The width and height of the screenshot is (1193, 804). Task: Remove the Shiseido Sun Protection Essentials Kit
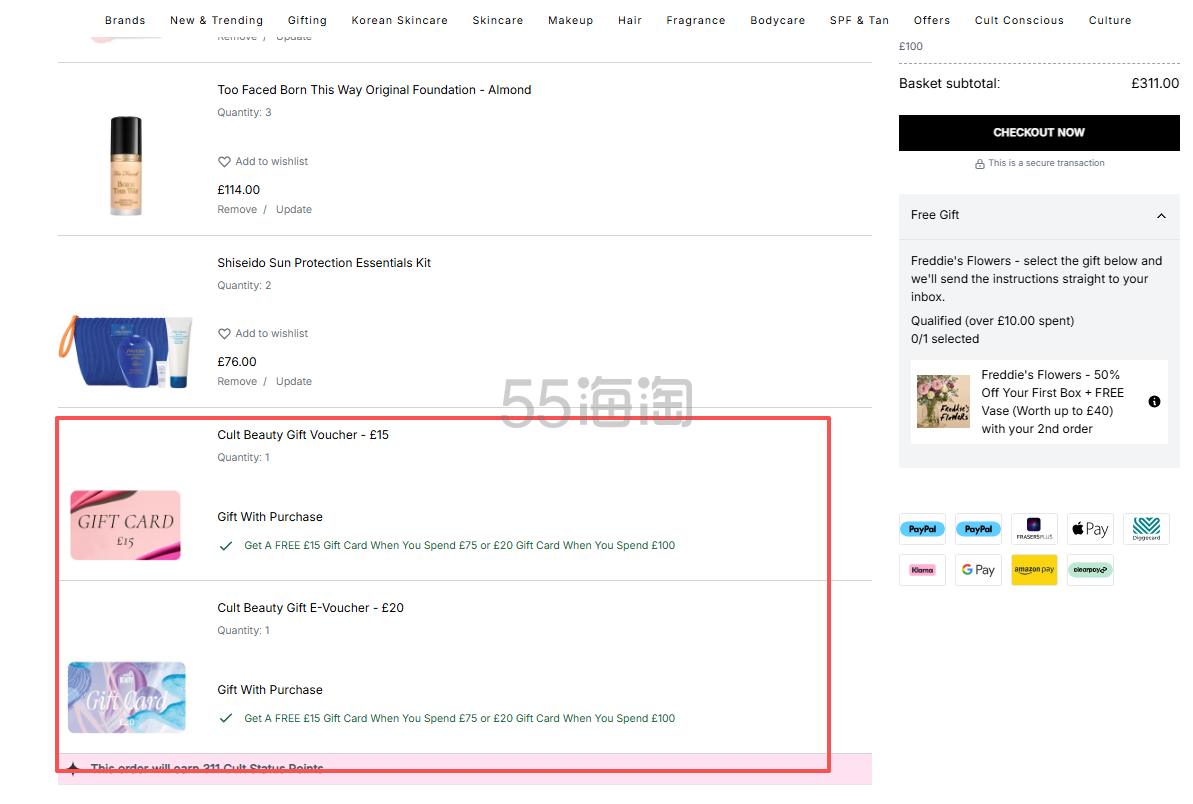tap(237, 382)
